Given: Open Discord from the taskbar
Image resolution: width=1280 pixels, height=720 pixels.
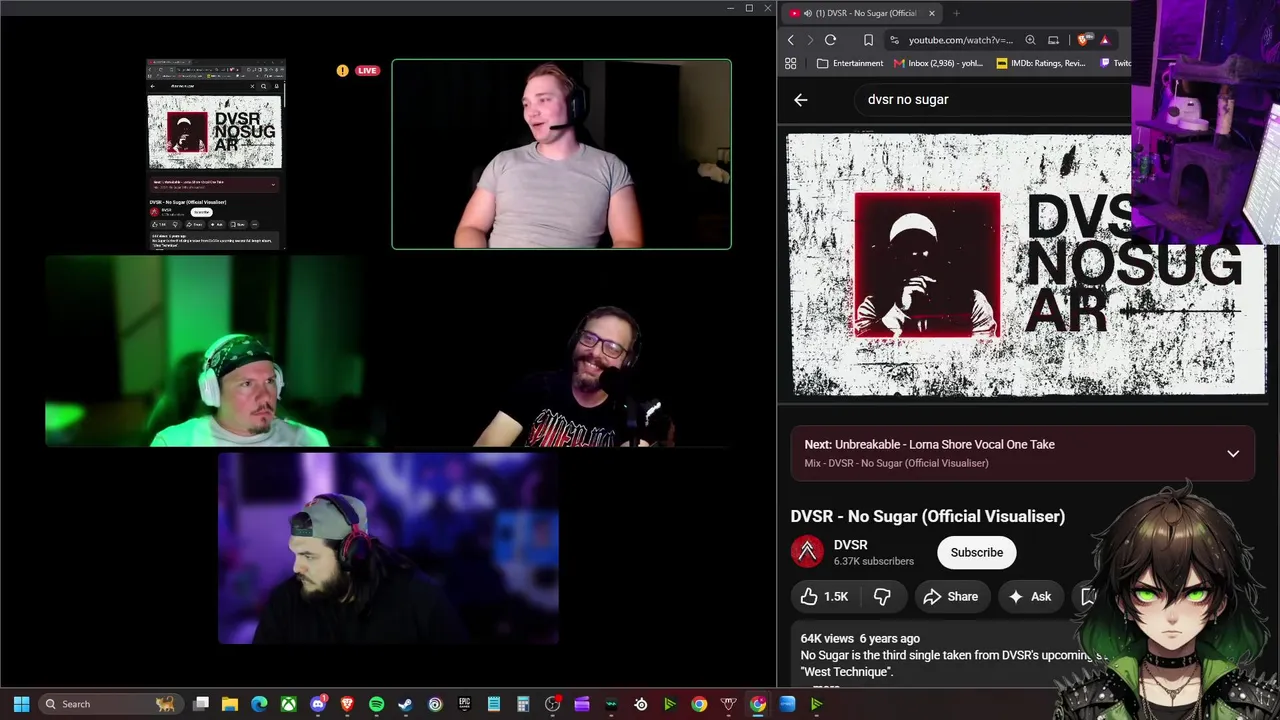Looking at the screenshot, I should coord(318,704).
